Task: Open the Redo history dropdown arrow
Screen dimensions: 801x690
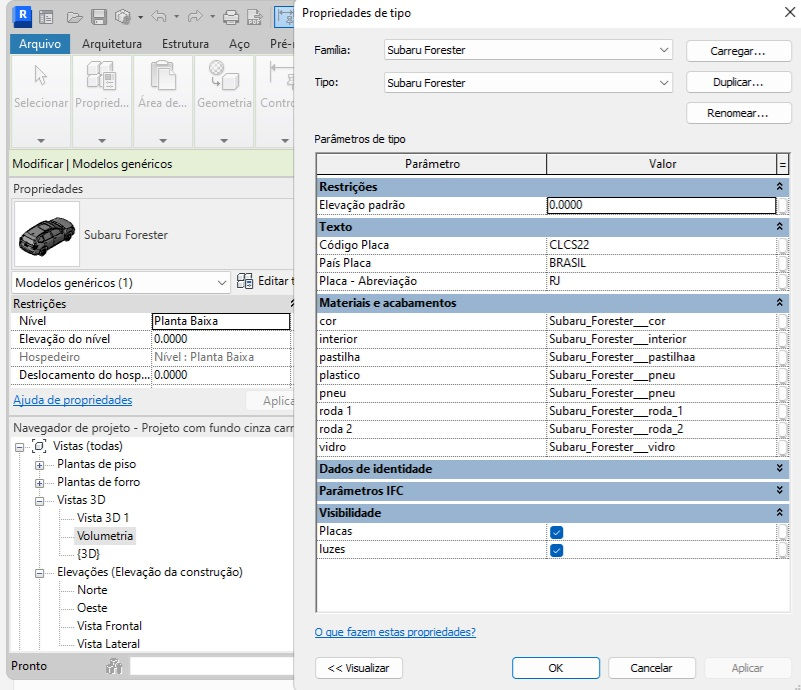Action: 212,17
